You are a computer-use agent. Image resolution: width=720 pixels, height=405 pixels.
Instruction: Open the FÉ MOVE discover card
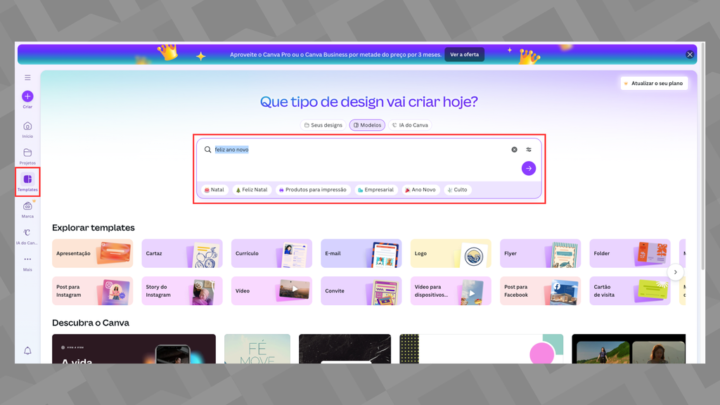click(257, 349)
